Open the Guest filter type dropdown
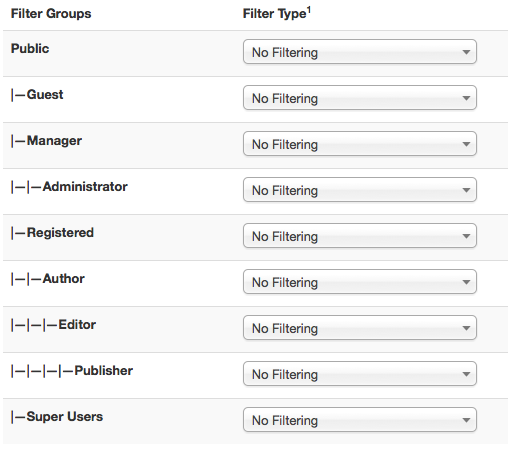 click(x=360, y=98)
